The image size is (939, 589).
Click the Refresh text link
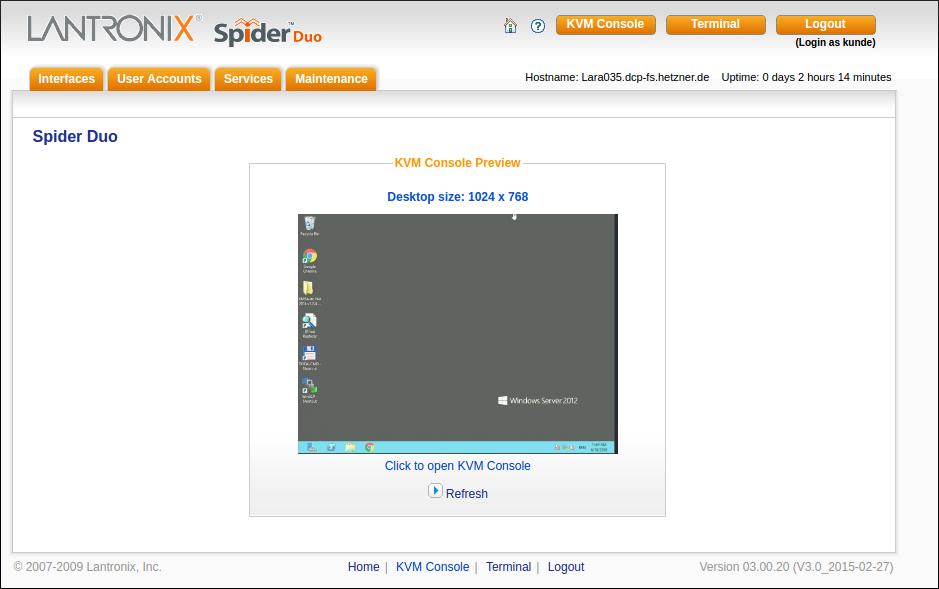467,494
